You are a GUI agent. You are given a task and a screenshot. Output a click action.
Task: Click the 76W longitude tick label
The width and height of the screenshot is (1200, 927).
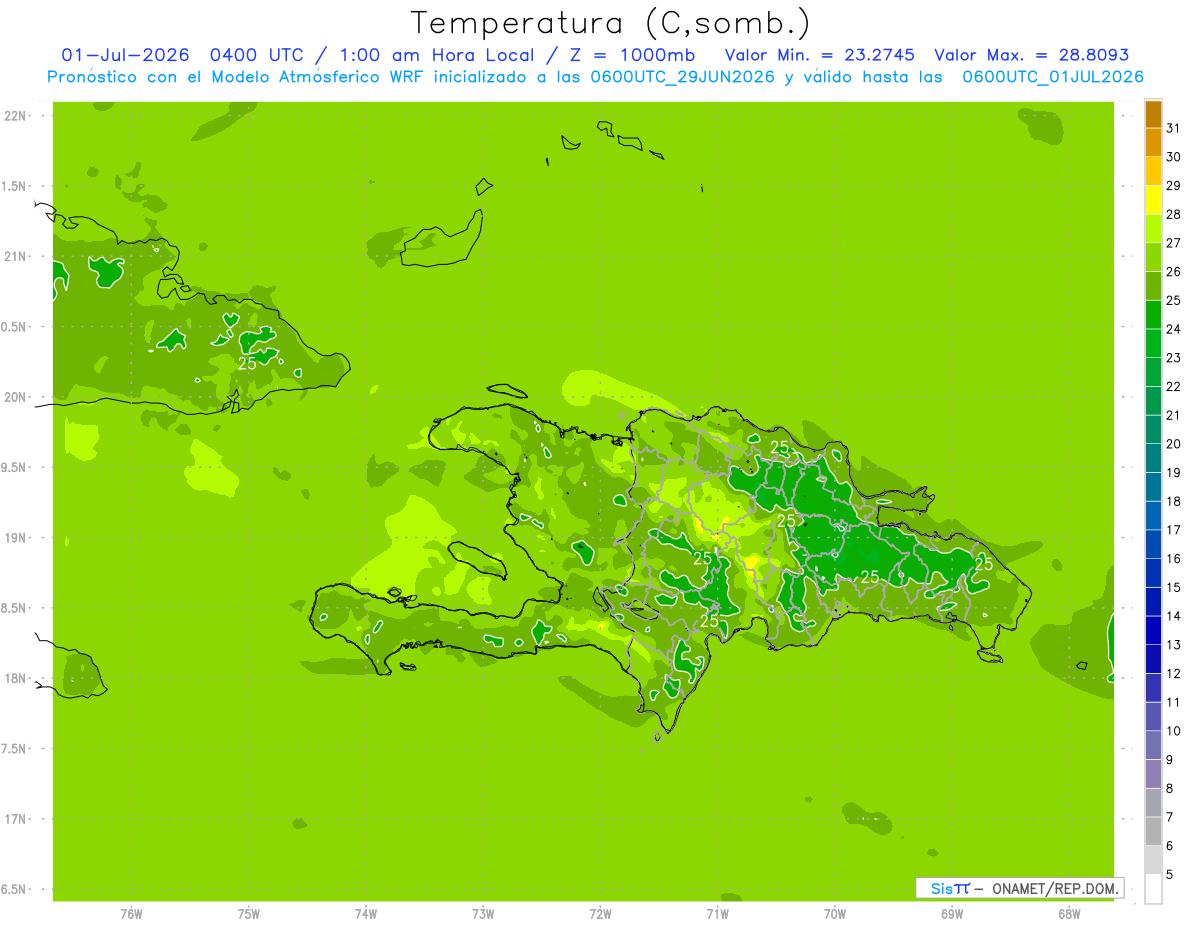coord(131,913)
